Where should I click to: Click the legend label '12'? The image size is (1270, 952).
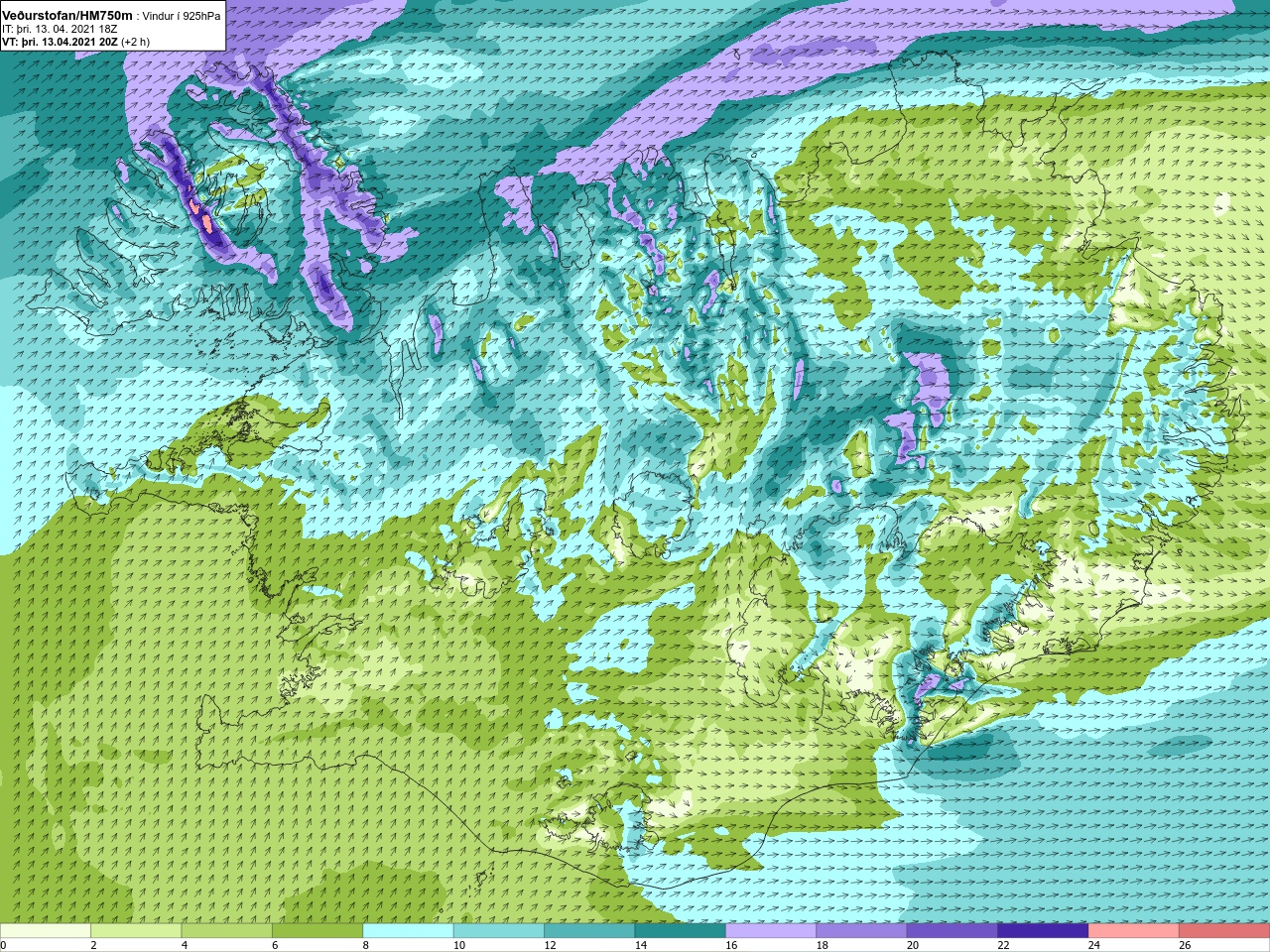click(549, 945)
